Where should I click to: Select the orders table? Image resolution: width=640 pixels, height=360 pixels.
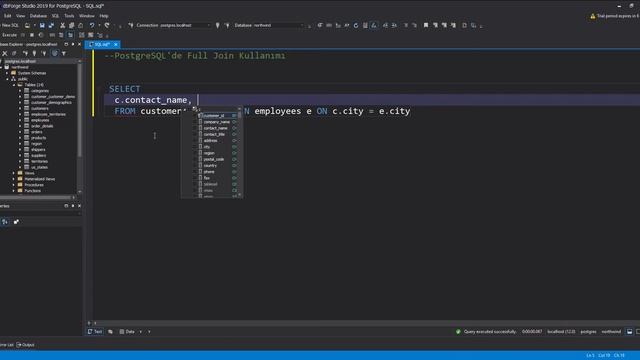tap(37, 132)
